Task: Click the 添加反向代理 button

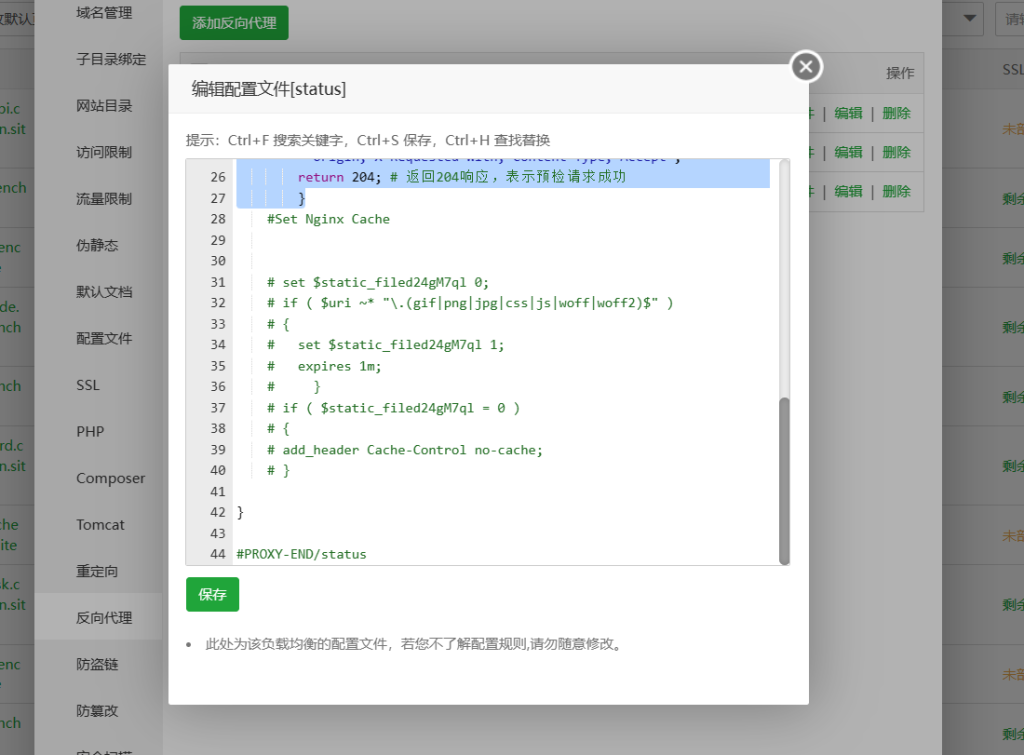Action: pyautogui.click(x=234, y=22)
